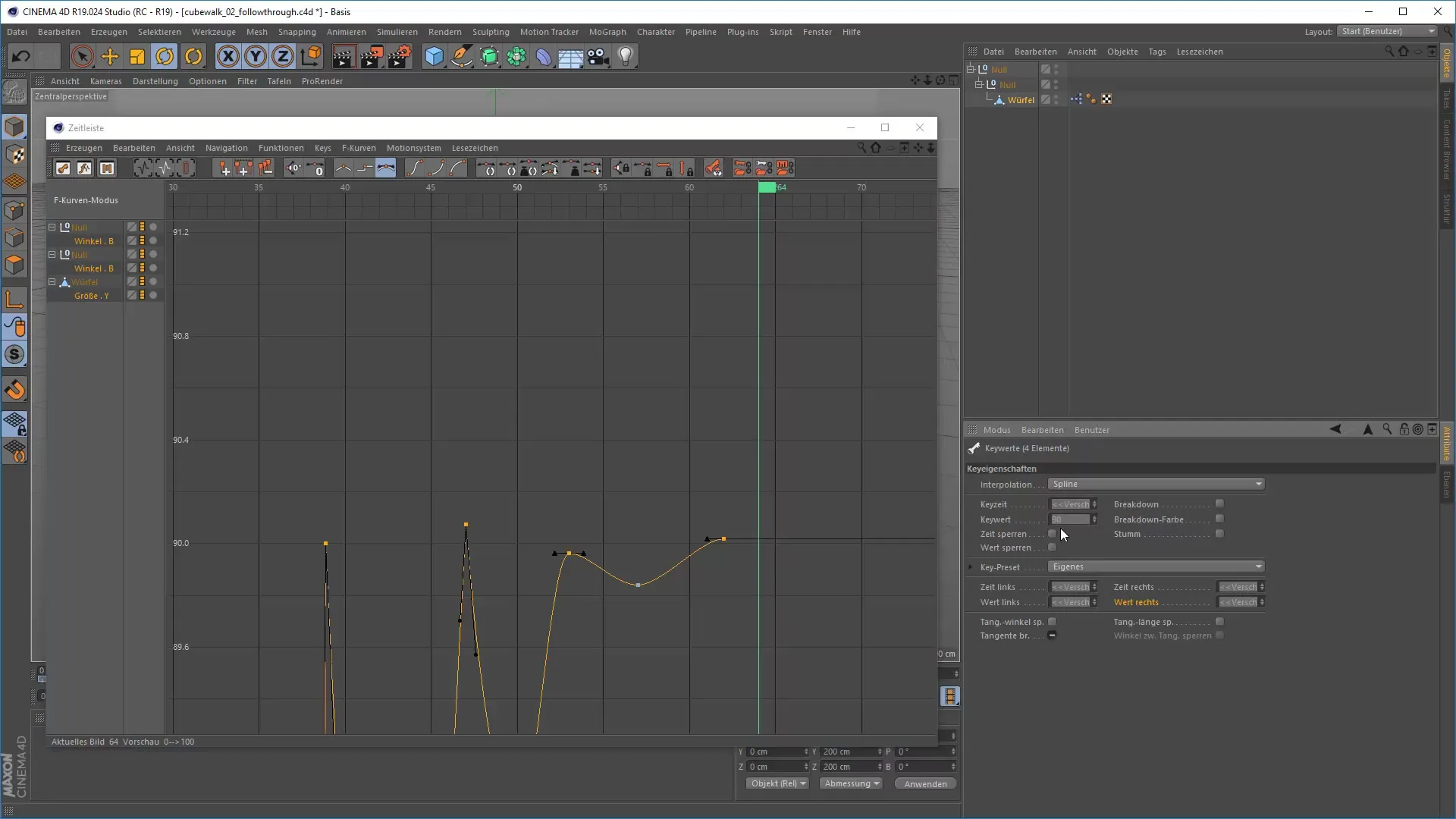Set linear interpolation in Zeitleiste toolbar
Screen dimensions: 1456x819
(x=343, y=168)
